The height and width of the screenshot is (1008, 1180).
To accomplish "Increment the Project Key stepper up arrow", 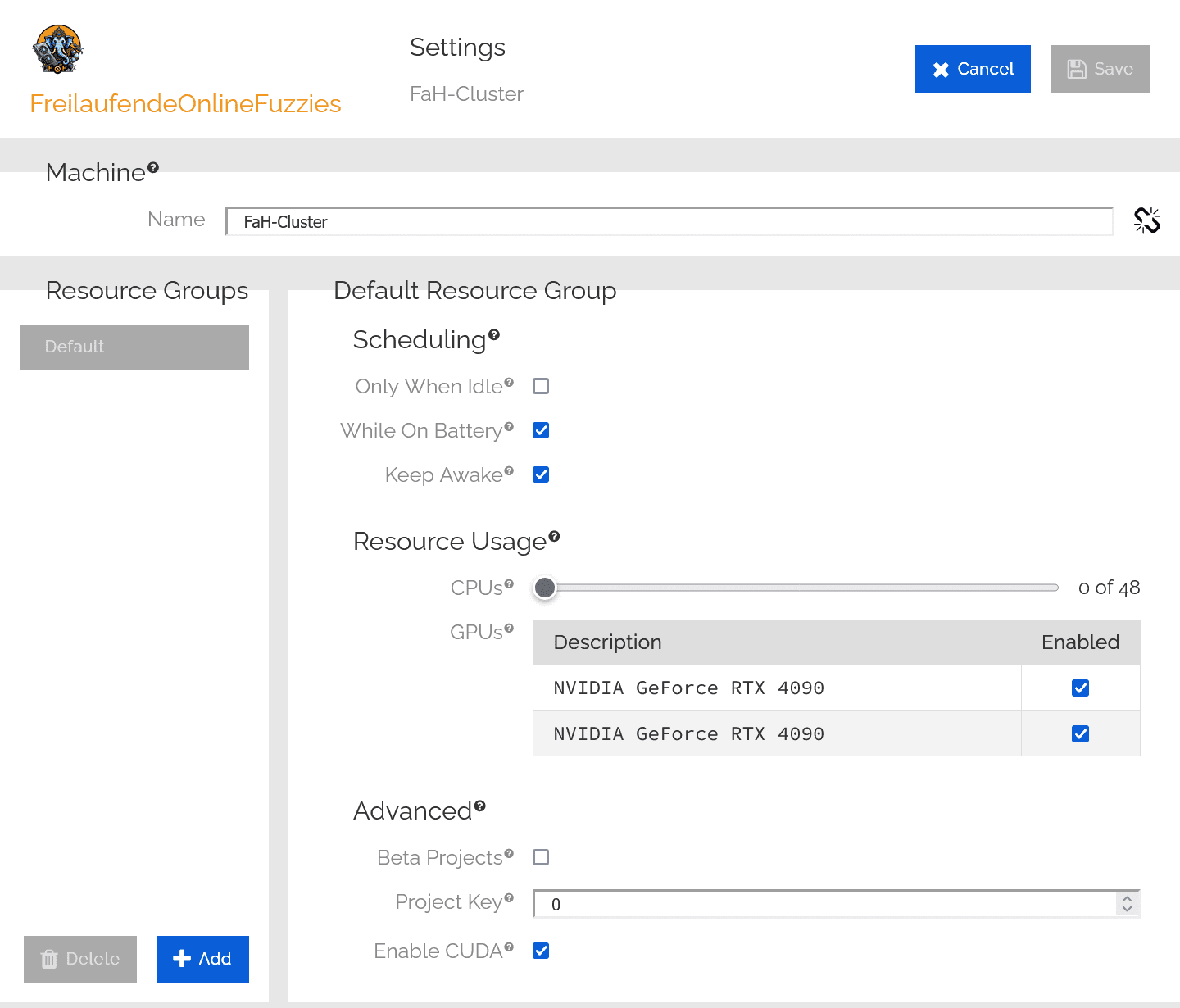I will tap(1127, 898).
